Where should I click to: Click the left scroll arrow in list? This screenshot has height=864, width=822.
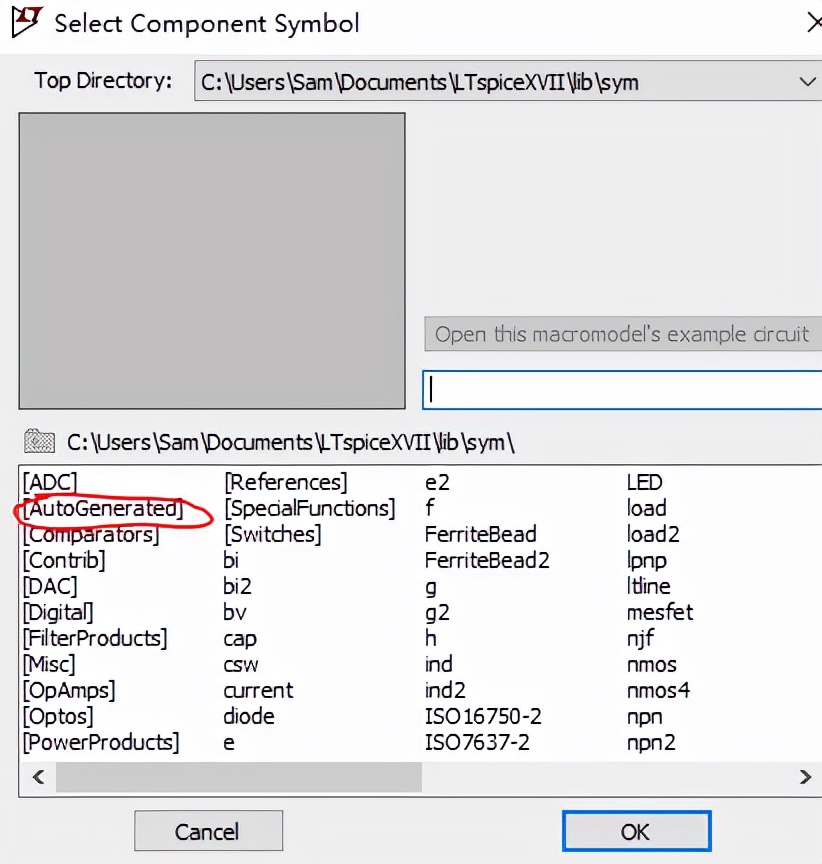tap(38, 777)
